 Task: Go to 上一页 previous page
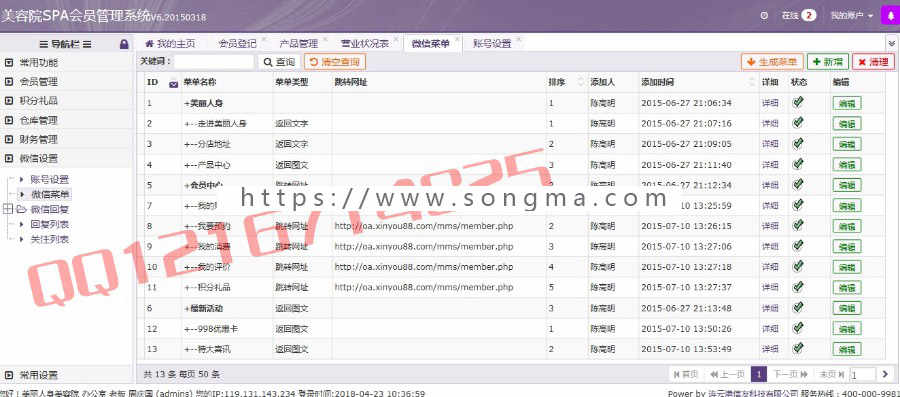point(727,375)
